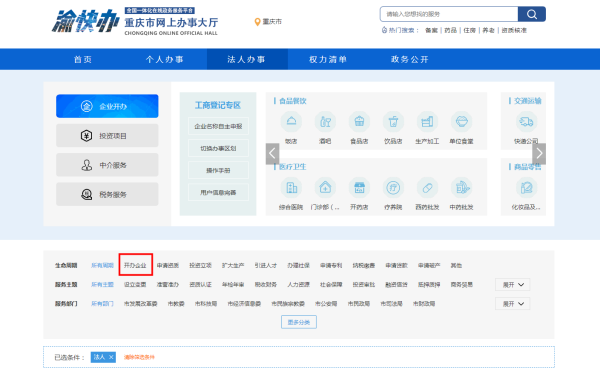600x370 pixels.
Task: Click hot search keyword 资质标准
Action: 514,30
